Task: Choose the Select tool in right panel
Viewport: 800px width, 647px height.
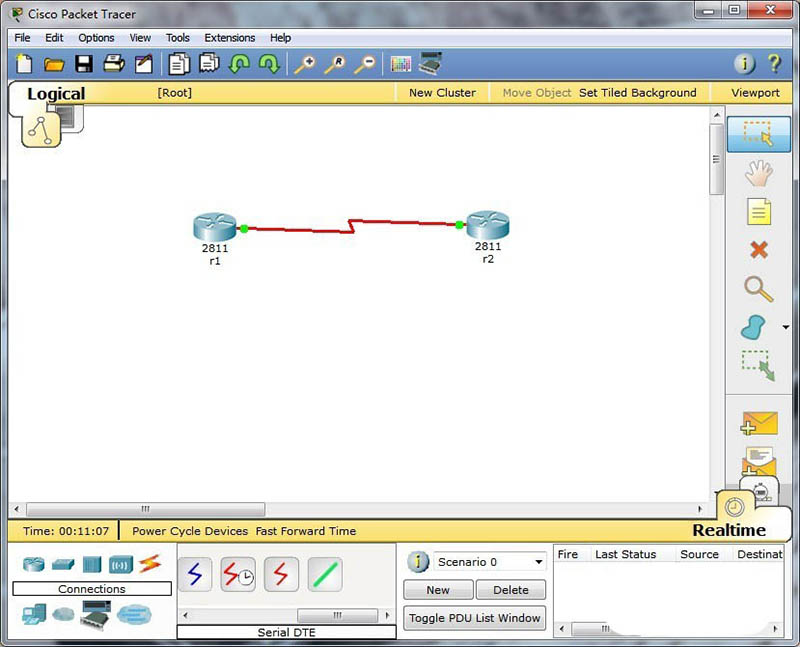Action: tap(759, 134)
